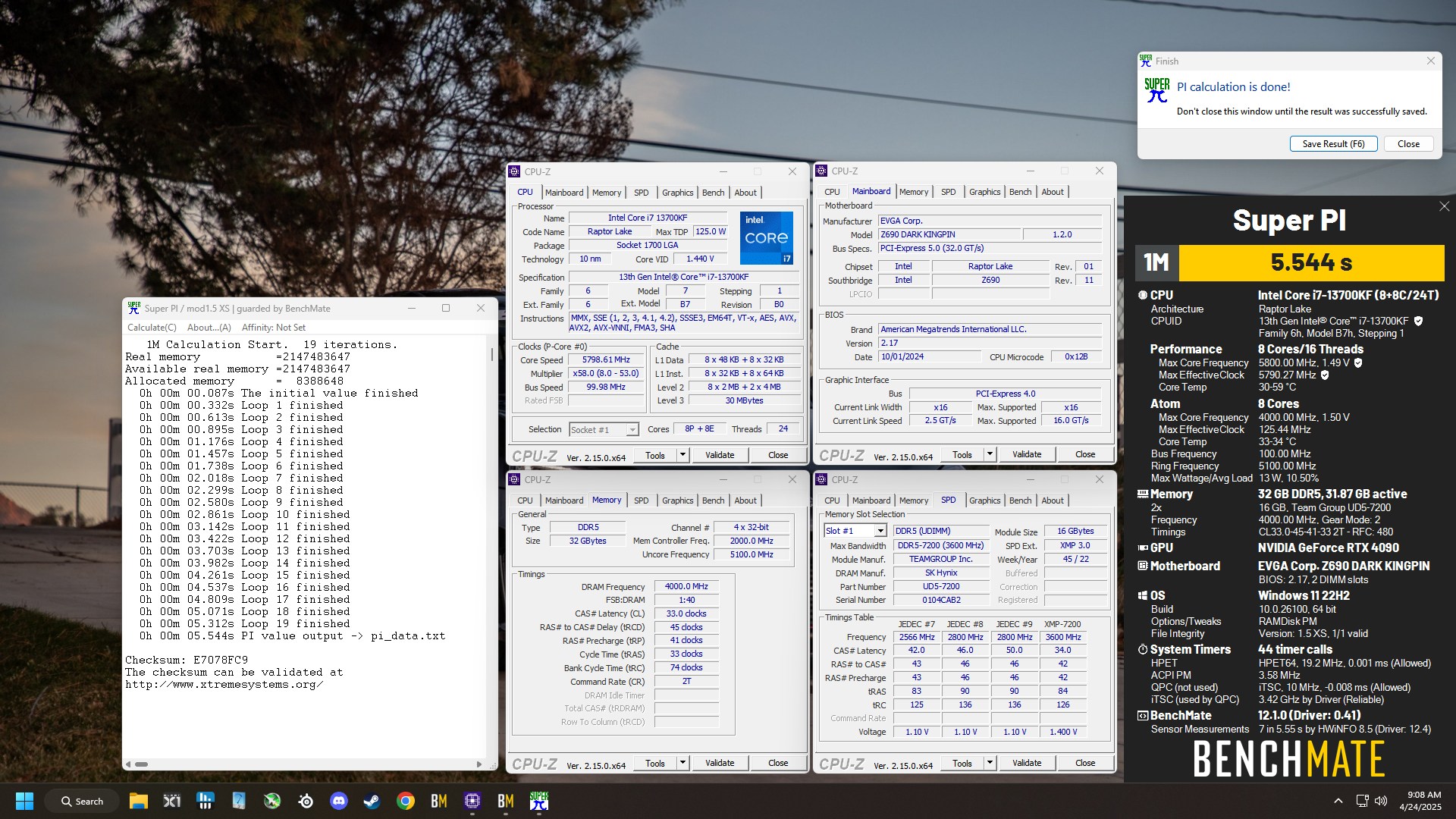Click the Windows taskbar Search box
This screenshot has height=819, width=1456.
pyautogui.click(x=82, y=801)
